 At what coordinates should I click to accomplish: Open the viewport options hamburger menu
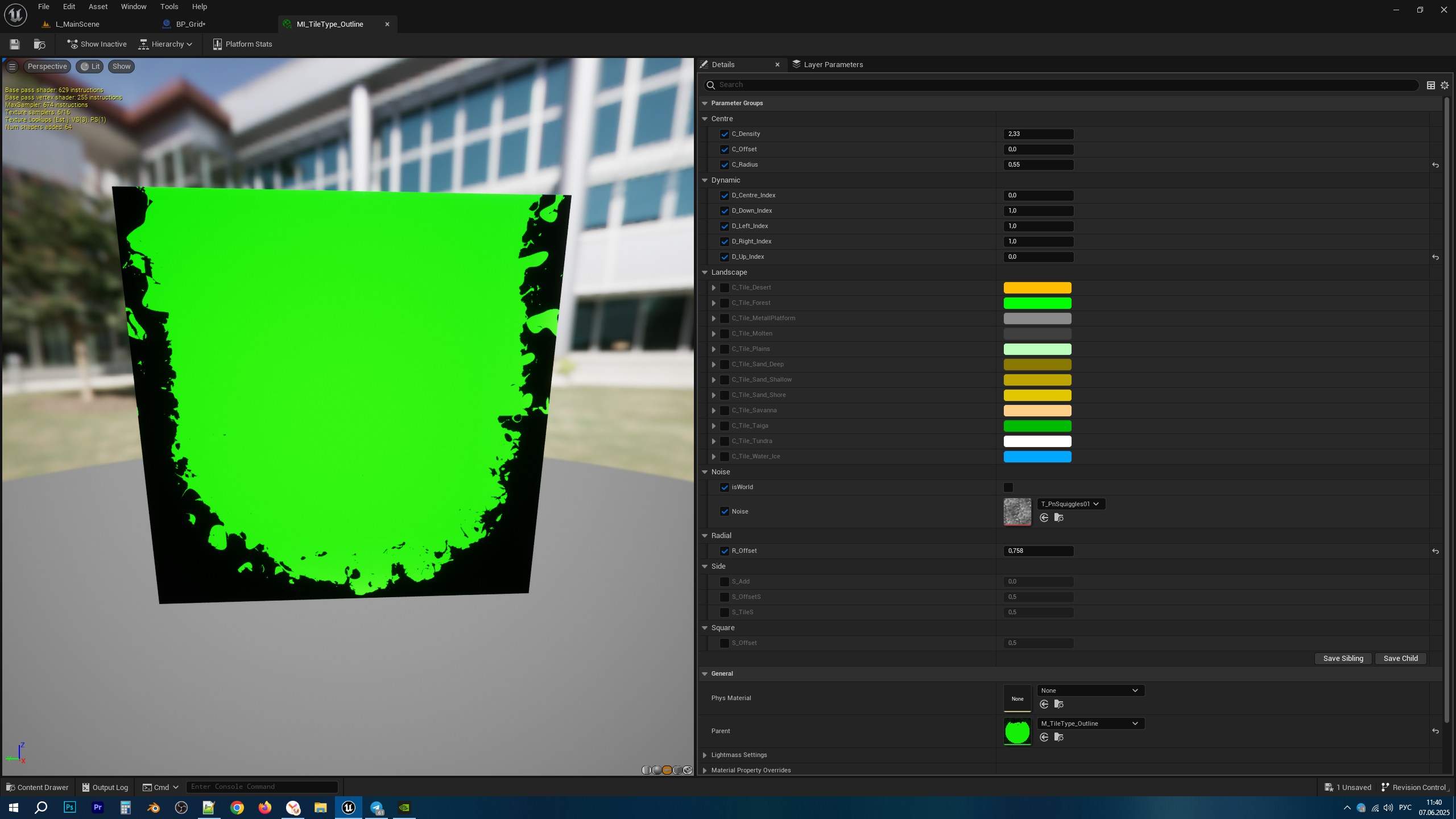coord(12,67)
